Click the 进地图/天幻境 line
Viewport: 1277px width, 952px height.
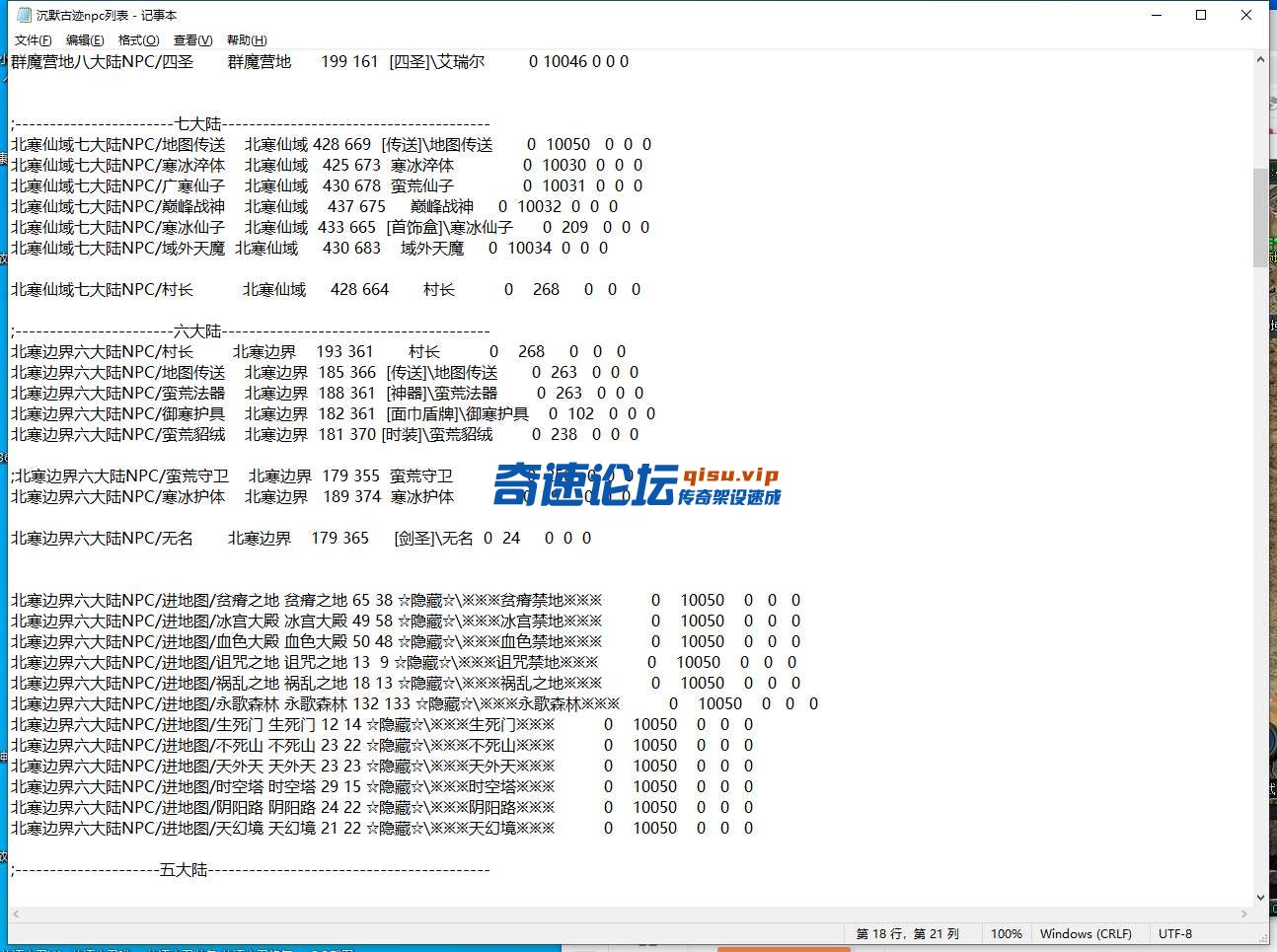(382, 828)
